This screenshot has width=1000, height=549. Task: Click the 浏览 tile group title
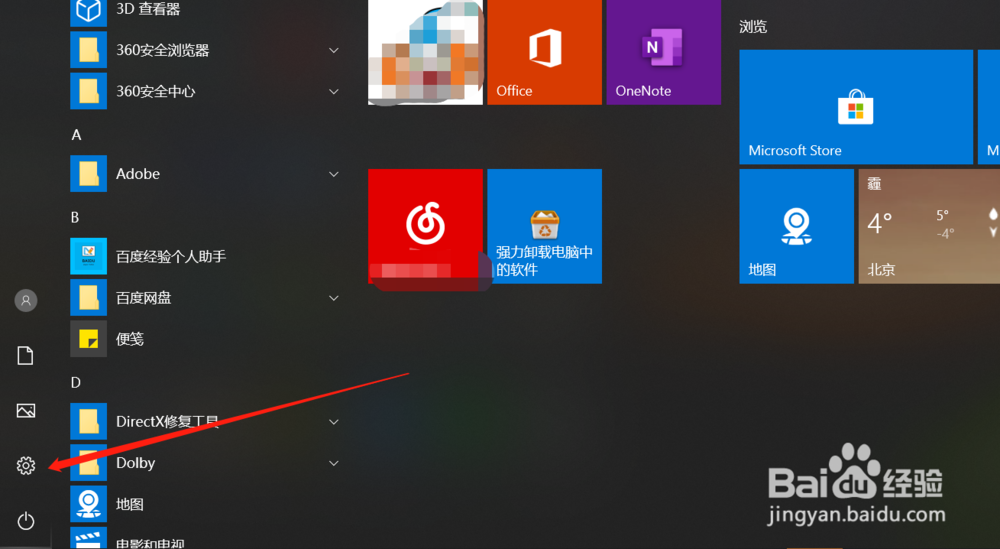tap(753, 27)
